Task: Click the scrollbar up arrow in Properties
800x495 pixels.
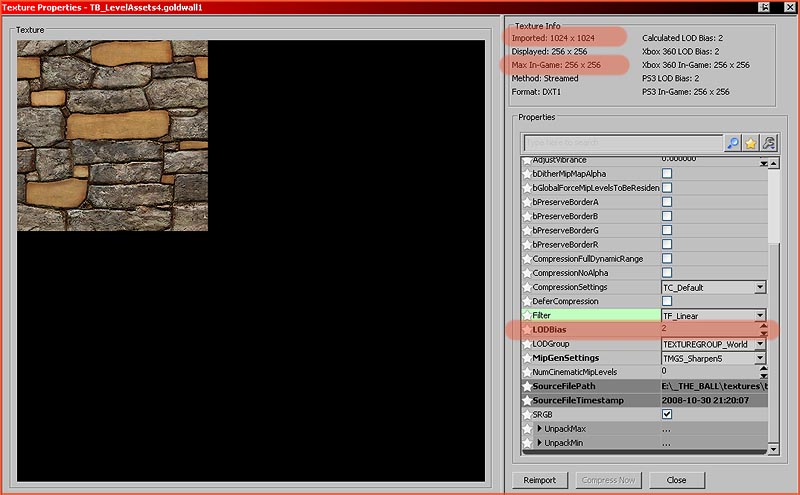Action: 773,164
